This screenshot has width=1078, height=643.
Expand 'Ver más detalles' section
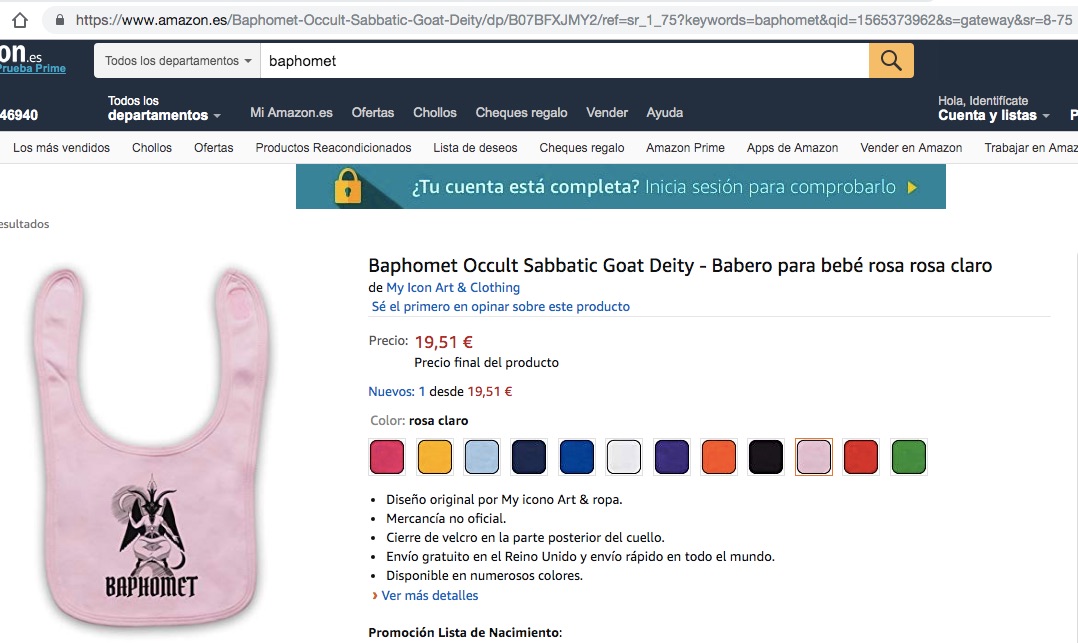point(430,595)
